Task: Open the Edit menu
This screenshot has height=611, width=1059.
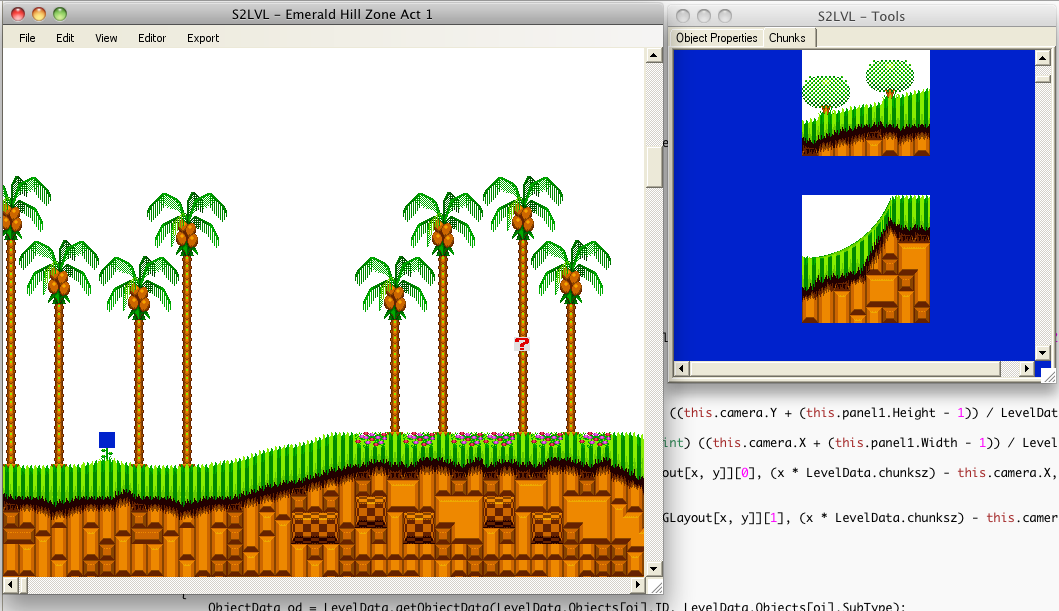Action: click(65, 38)
